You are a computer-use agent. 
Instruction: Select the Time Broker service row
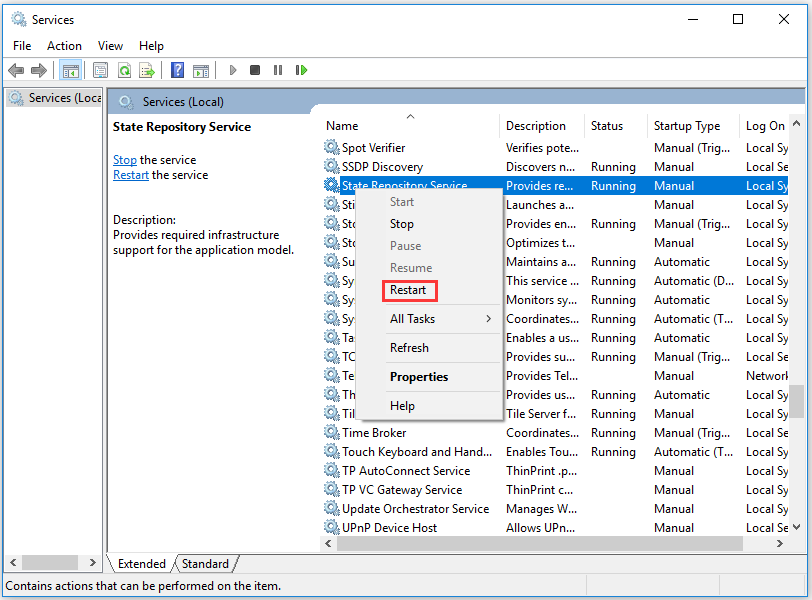(x=555, y=432)
